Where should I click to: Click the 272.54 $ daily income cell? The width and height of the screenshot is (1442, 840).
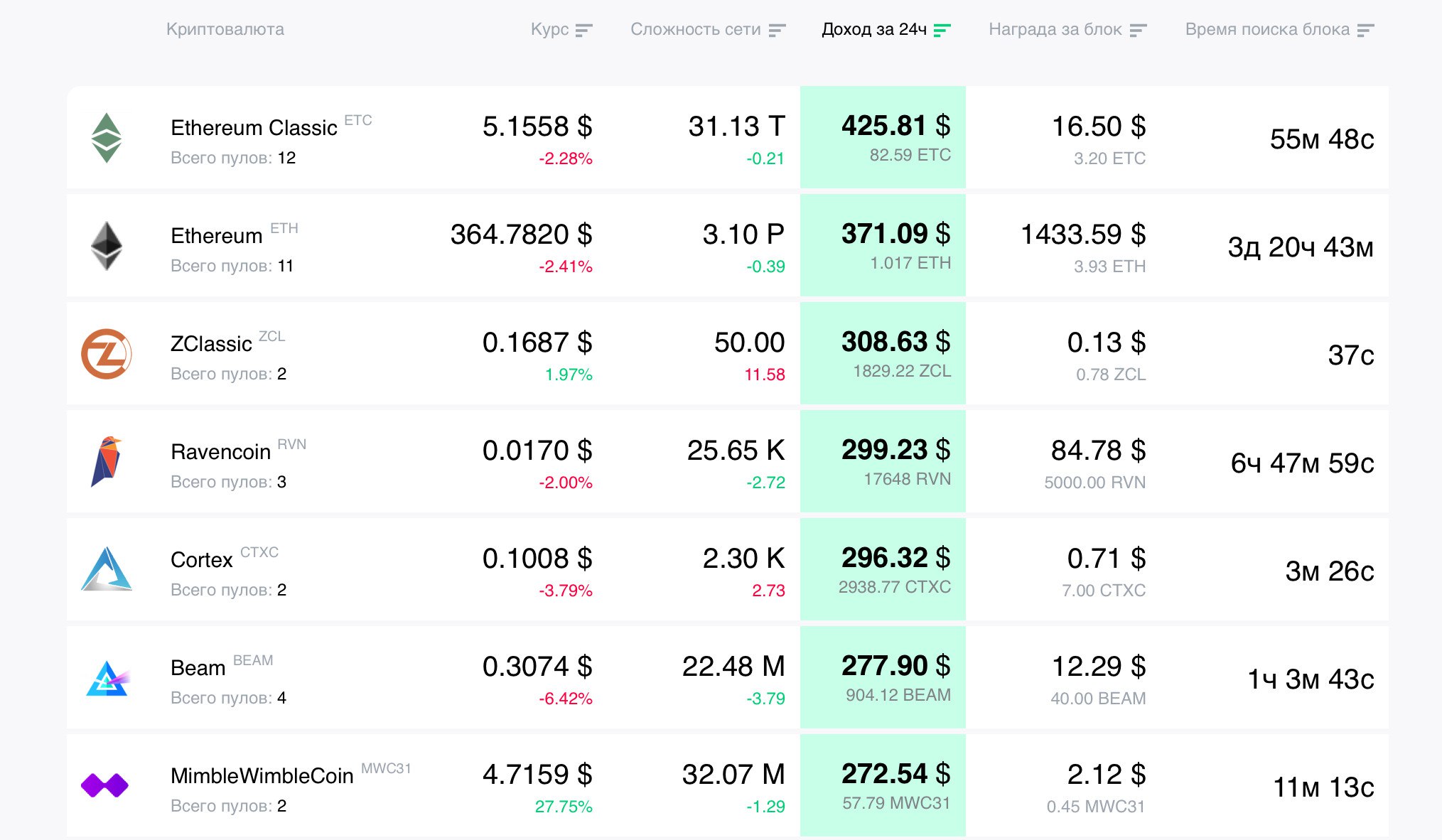pyautogui.click(x=883, y=785)
